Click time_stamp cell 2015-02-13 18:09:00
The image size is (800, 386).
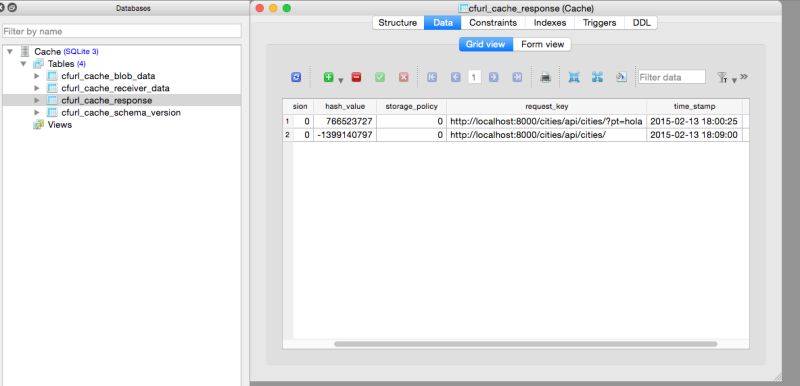694,135
